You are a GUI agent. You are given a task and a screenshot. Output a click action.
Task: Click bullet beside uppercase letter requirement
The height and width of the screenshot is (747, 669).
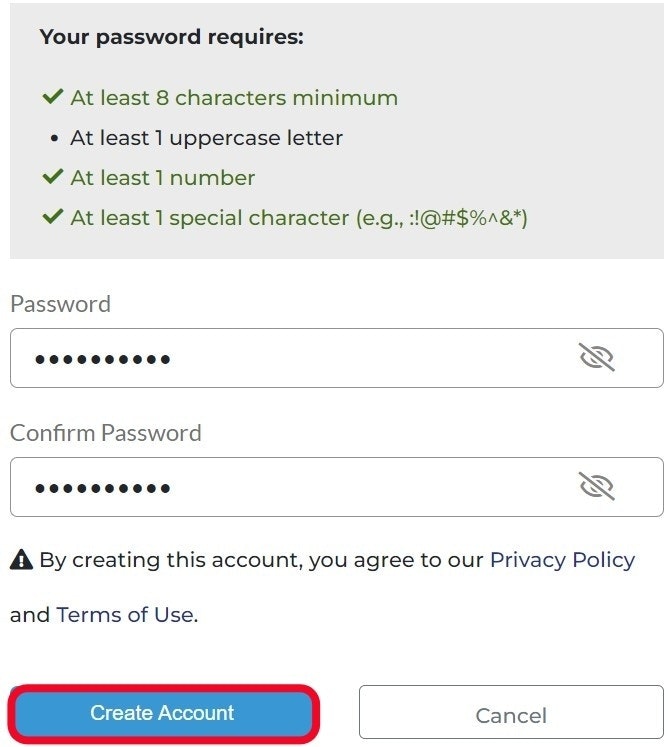click(x=53, y=138)
